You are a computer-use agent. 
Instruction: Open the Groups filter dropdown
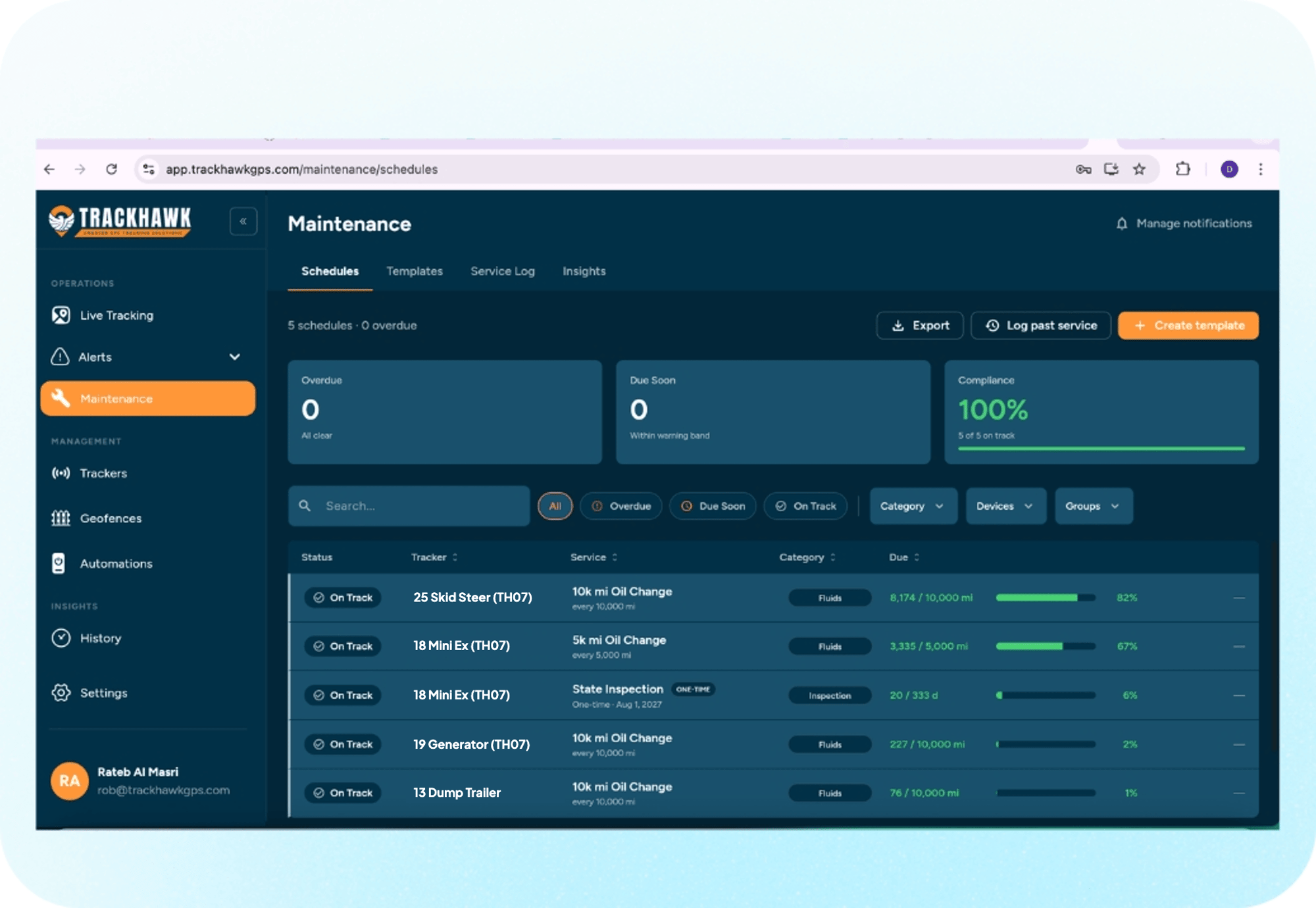(1093, 506)
